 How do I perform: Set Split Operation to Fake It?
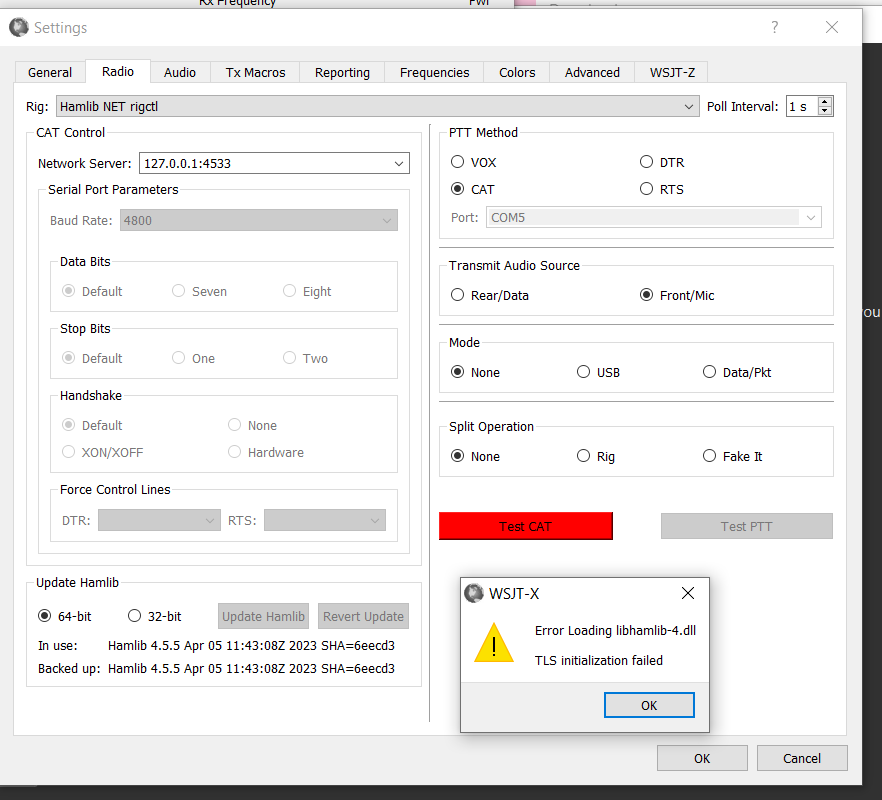pyautogui.click(x=732, y=456)
